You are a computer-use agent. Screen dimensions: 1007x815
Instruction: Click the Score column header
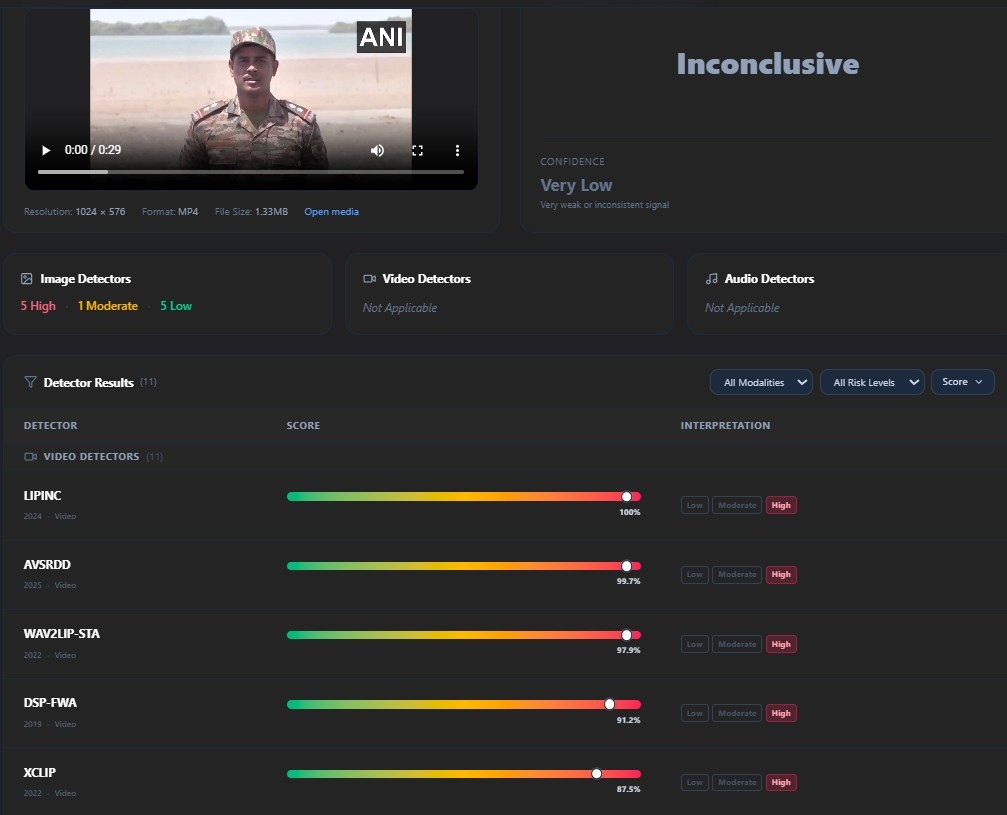(303, 426)
